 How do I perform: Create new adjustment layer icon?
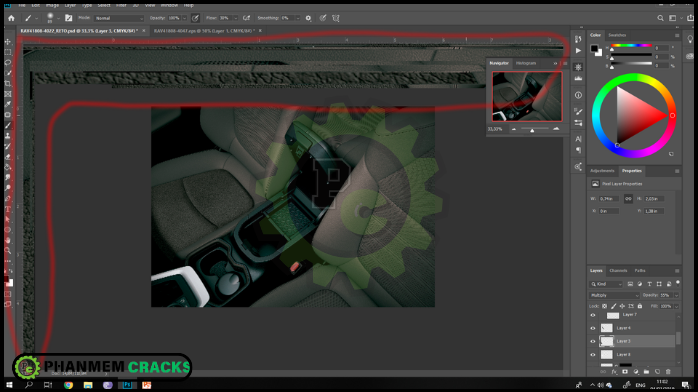pos(636,372)
